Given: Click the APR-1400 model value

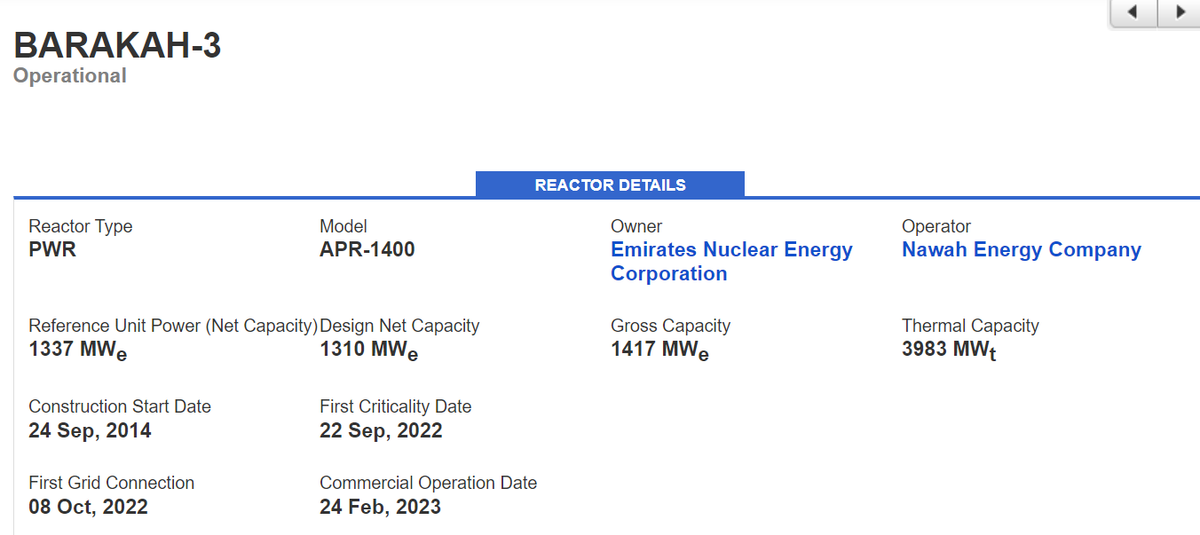Looking at the screenshot, I should (367, 250).
